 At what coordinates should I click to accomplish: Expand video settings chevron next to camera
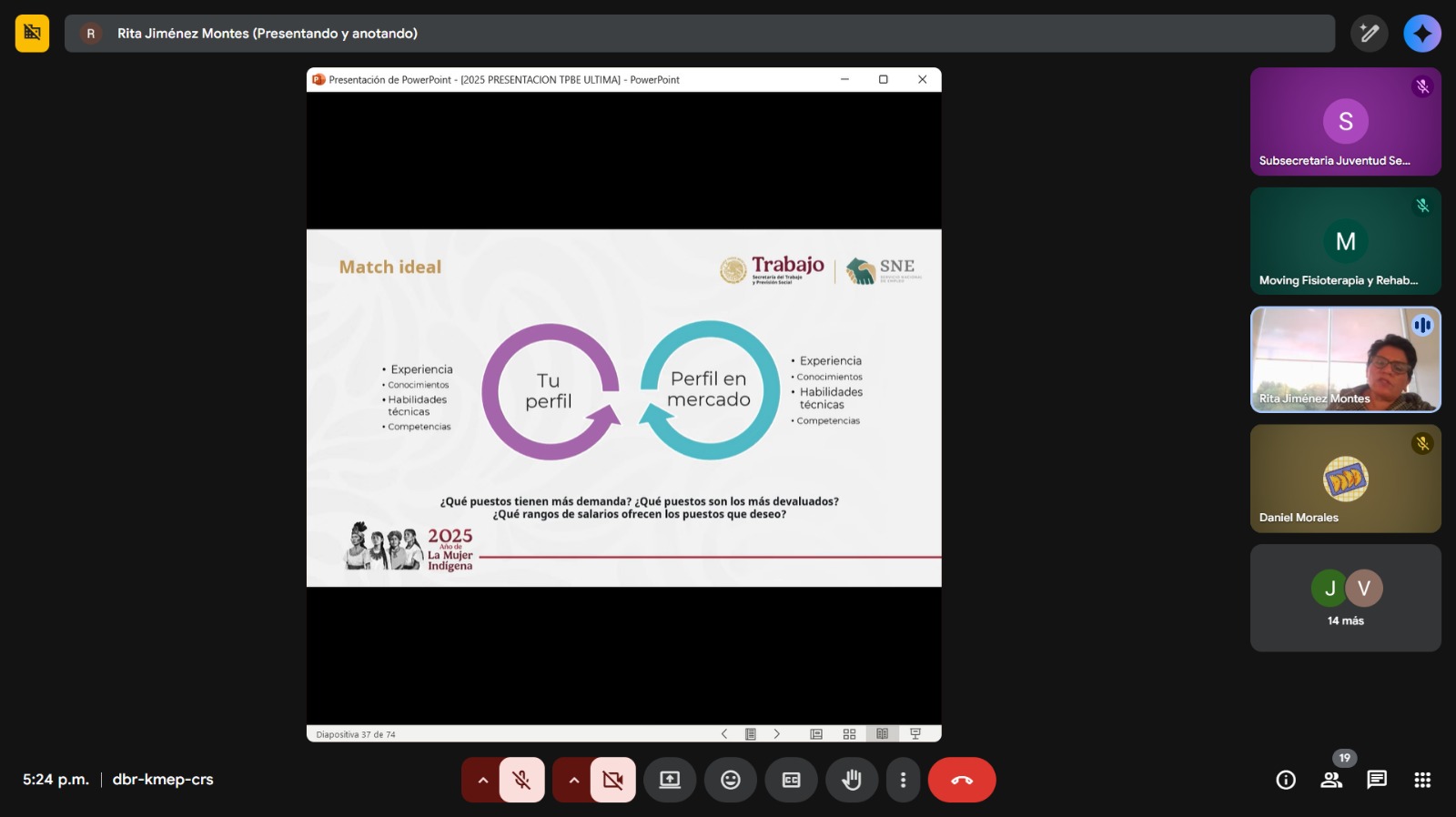click(573, 780)
